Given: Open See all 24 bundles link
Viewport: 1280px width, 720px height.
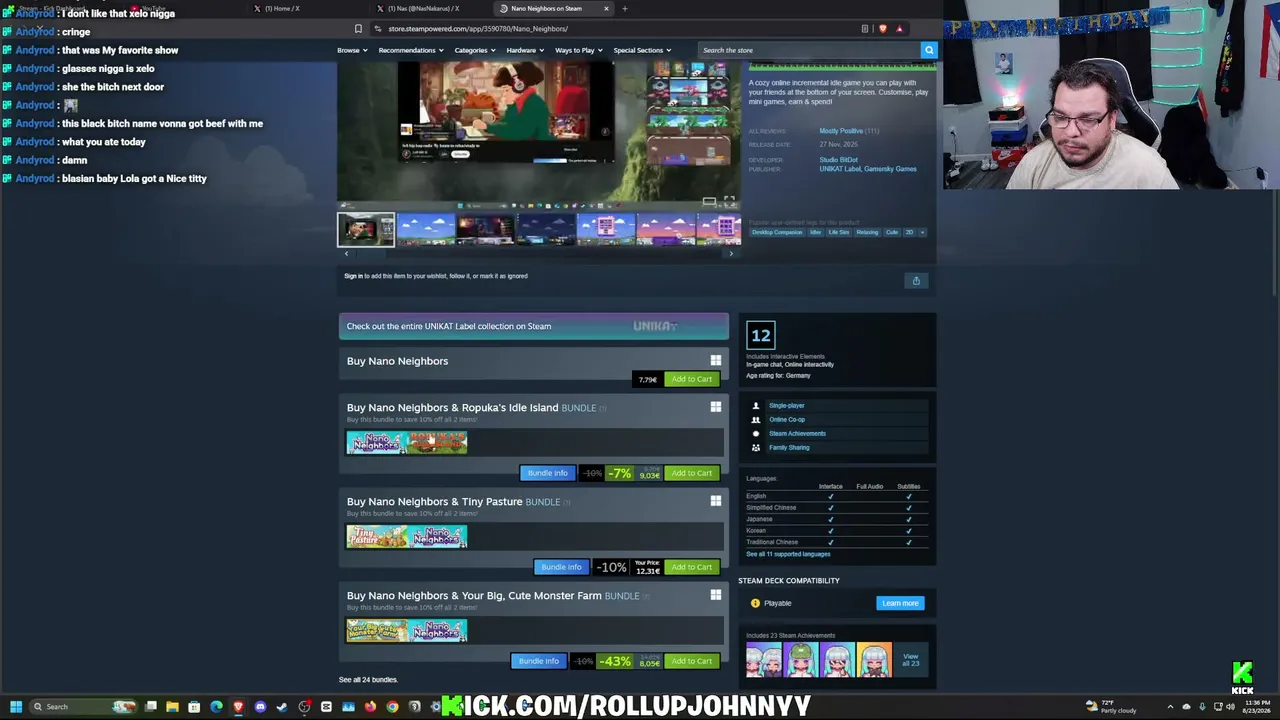Looking at the screenshot, I should [368, 680].
